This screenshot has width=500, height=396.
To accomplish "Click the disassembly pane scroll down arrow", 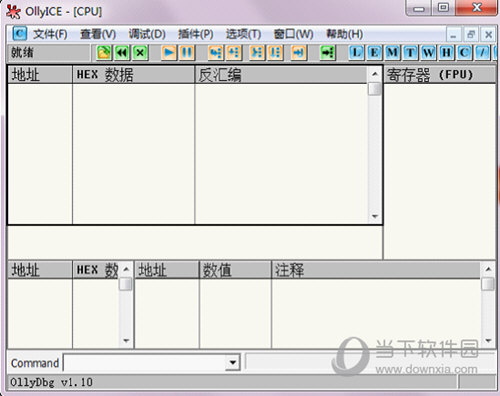I will (375, 217).
